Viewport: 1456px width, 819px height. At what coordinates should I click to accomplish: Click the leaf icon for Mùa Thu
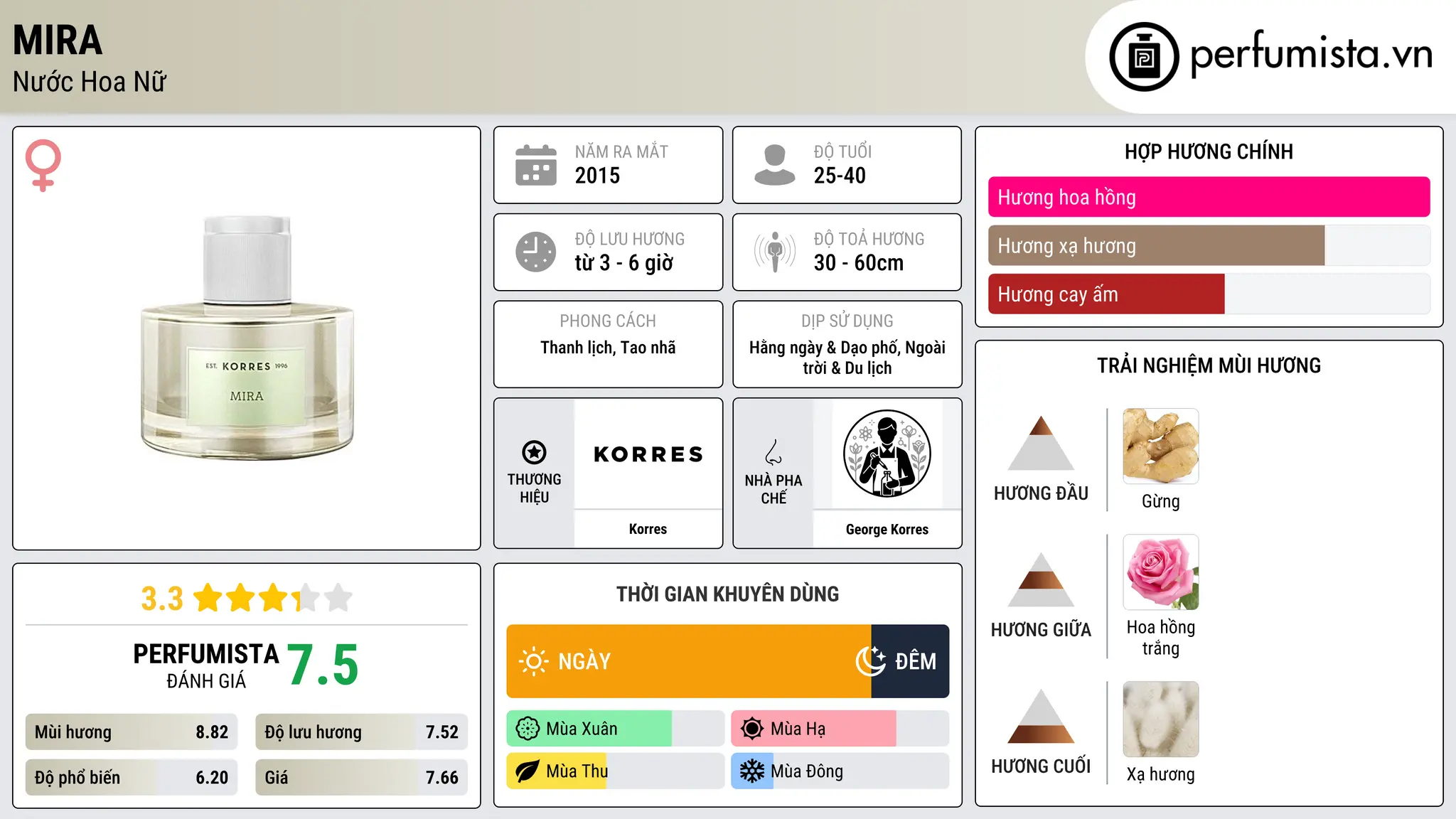[528, 771]
